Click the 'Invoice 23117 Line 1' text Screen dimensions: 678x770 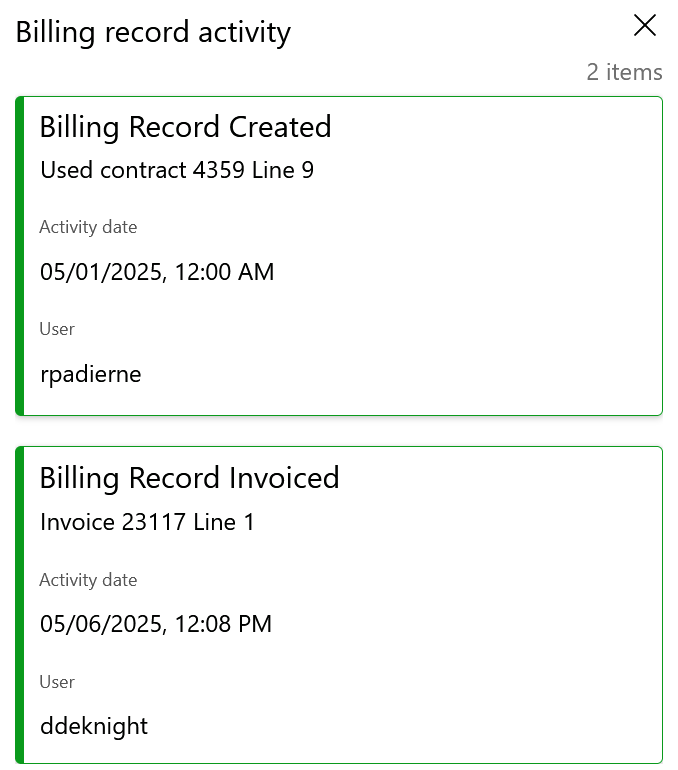(147, 522)
